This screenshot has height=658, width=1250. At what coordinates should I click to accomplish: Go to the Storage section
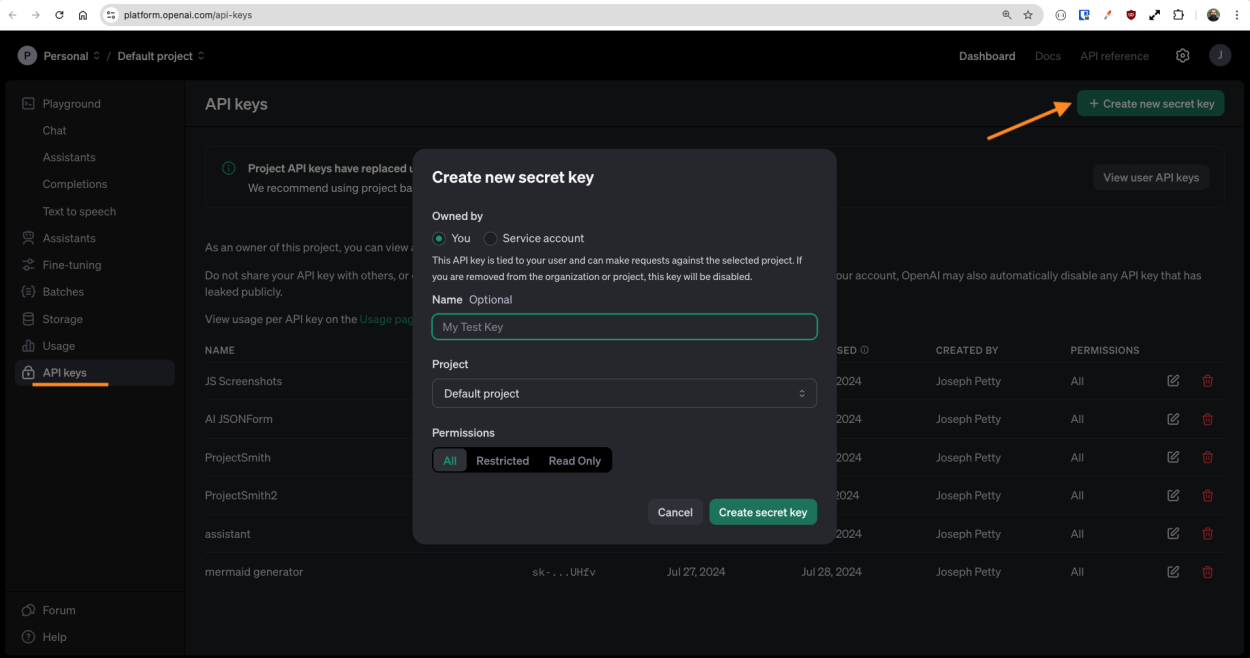pyautogui.click(x=62, y=318)
